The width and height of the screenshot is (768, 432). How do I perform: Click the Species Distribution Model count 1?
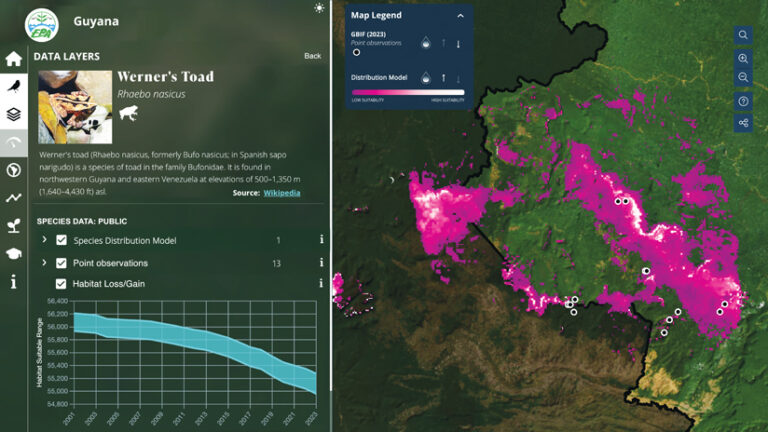[x=278, y=240]
